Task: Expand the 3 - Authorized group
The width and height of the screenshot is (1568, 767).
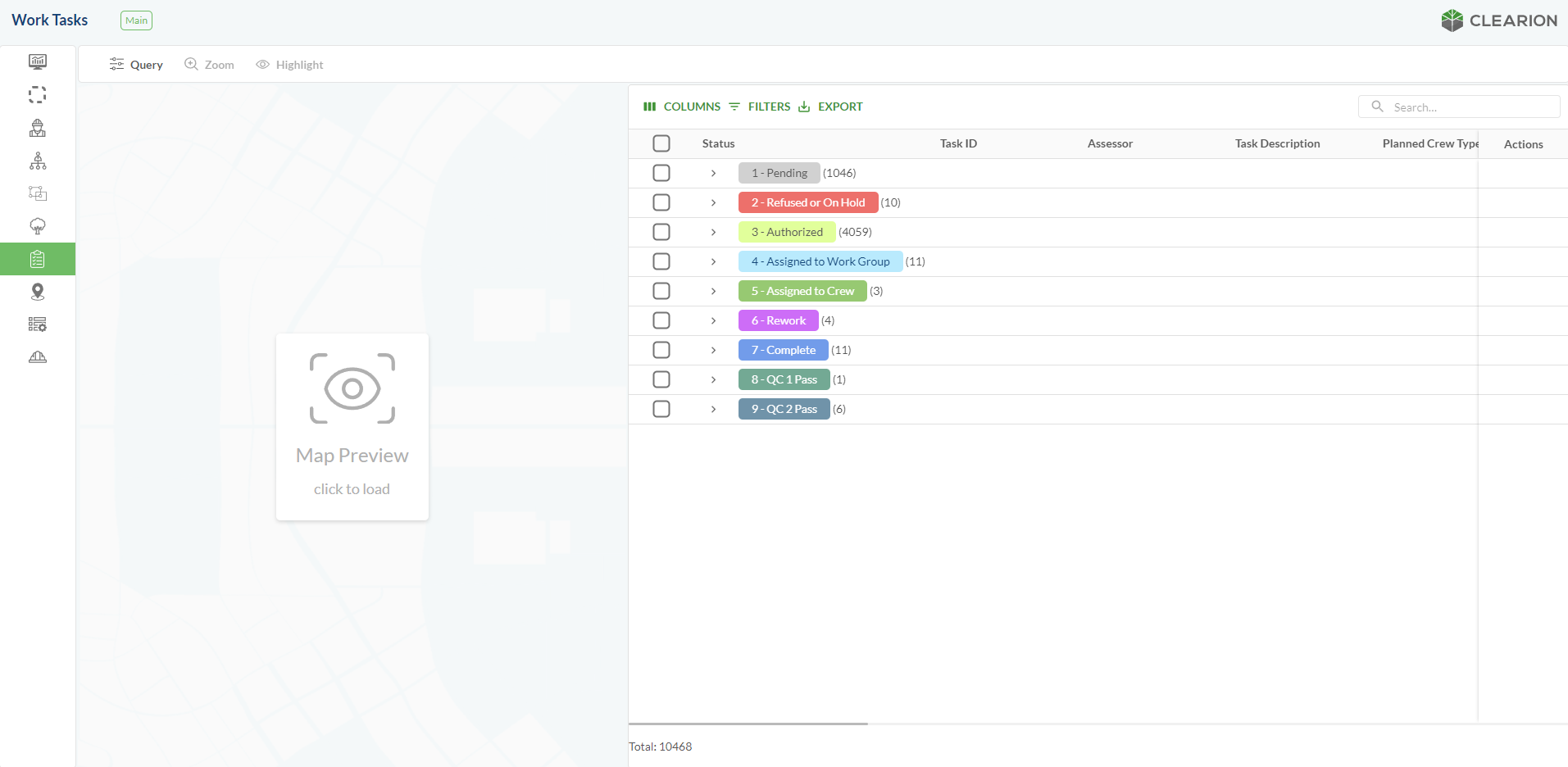Action: (x=713, y=232)
